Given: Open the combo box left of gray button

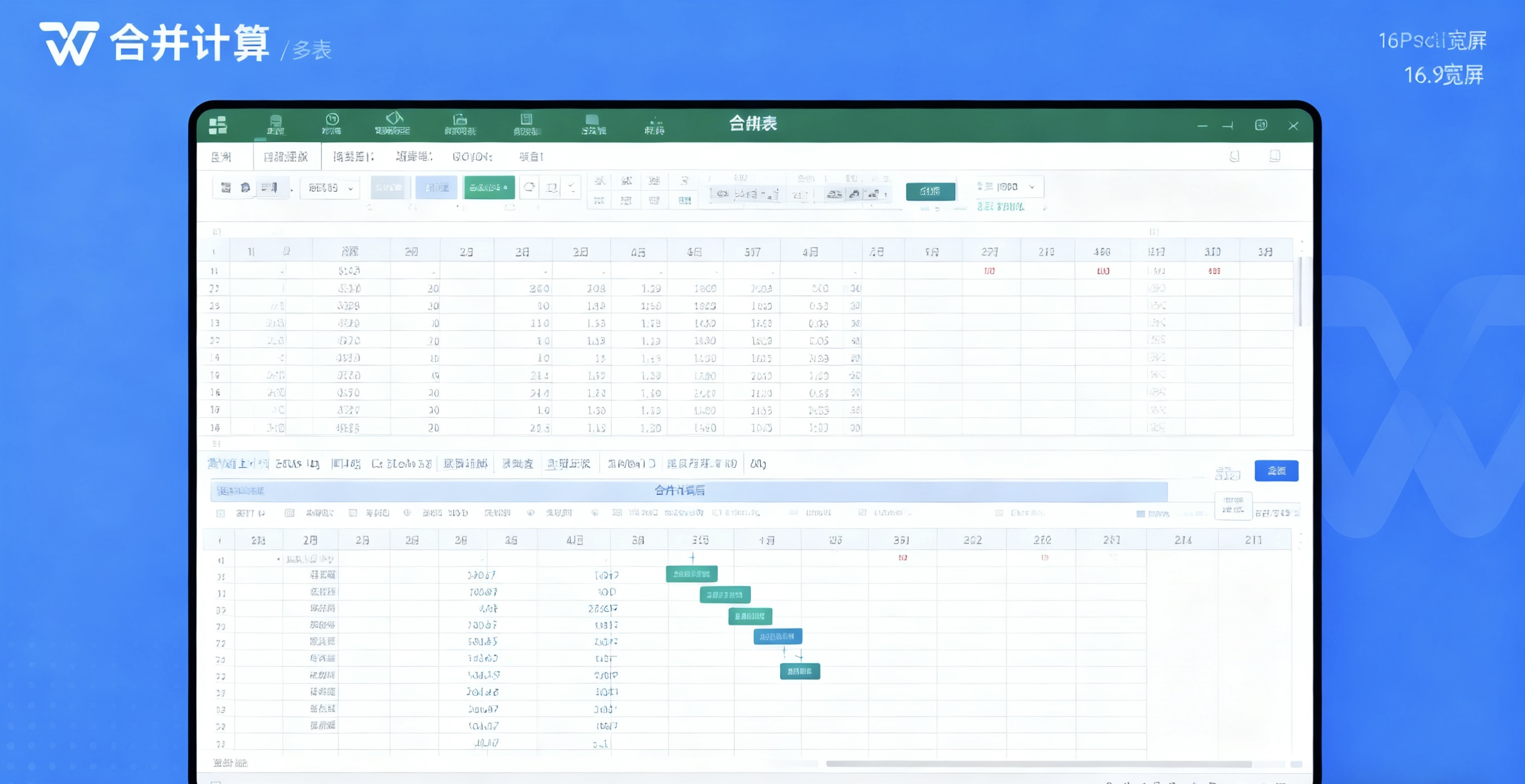Looking at the screenshot, I should click(330, 188).
